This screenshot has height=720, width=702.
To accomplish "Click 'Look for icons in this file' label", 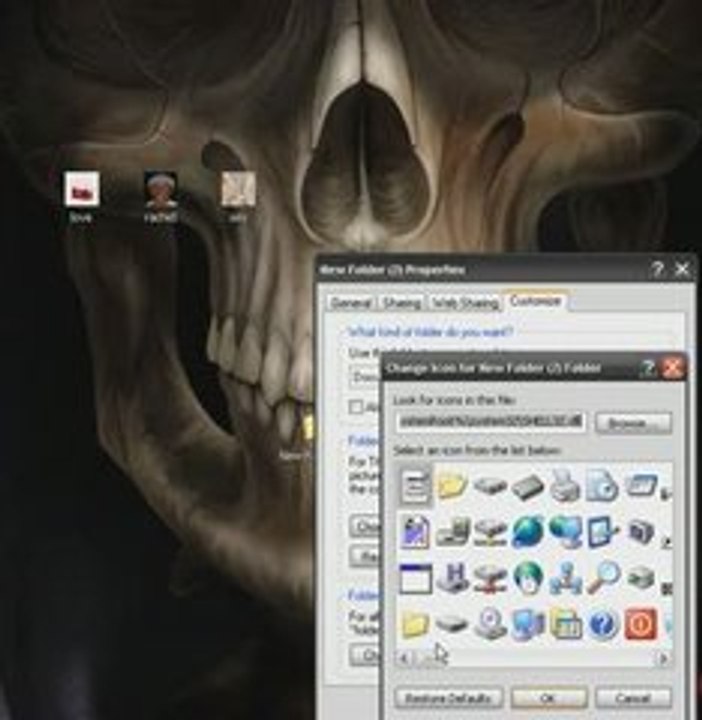I will tap(454, 400).
